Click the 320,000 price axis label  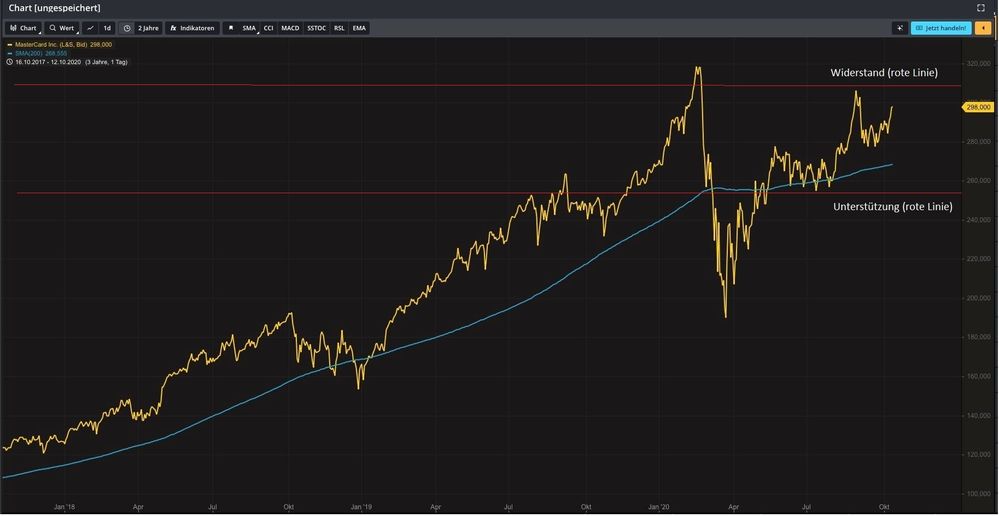coord(977,64)
